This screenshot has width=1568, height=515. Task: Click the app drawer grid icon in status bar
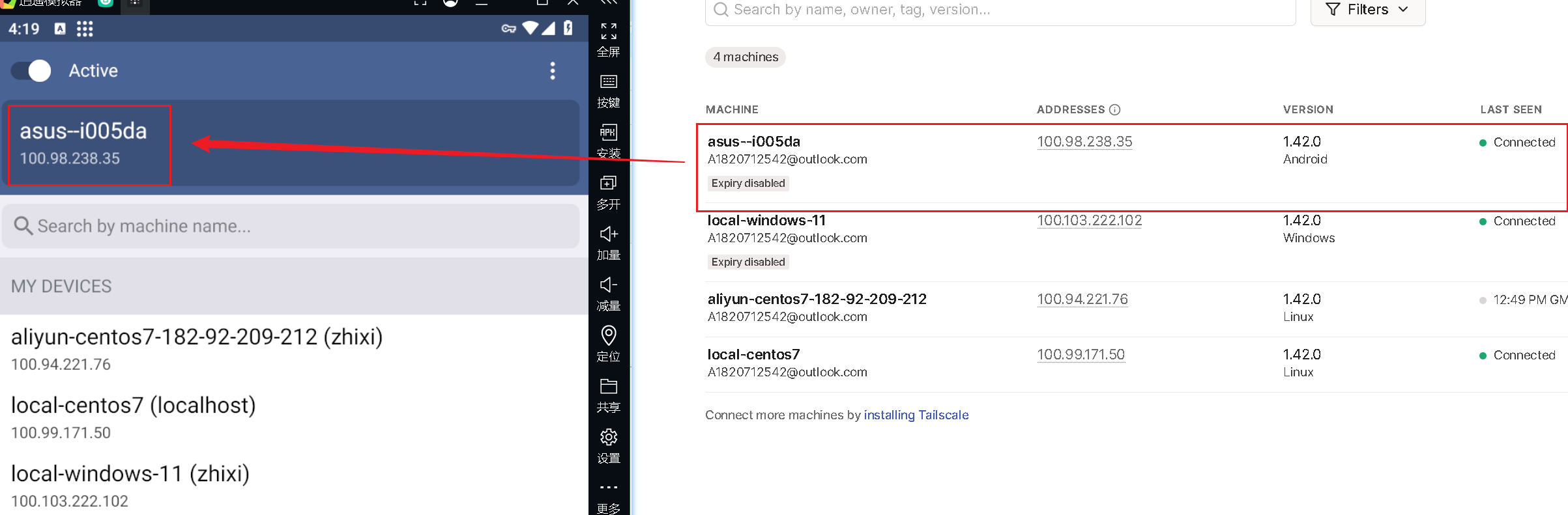[85, 29]
